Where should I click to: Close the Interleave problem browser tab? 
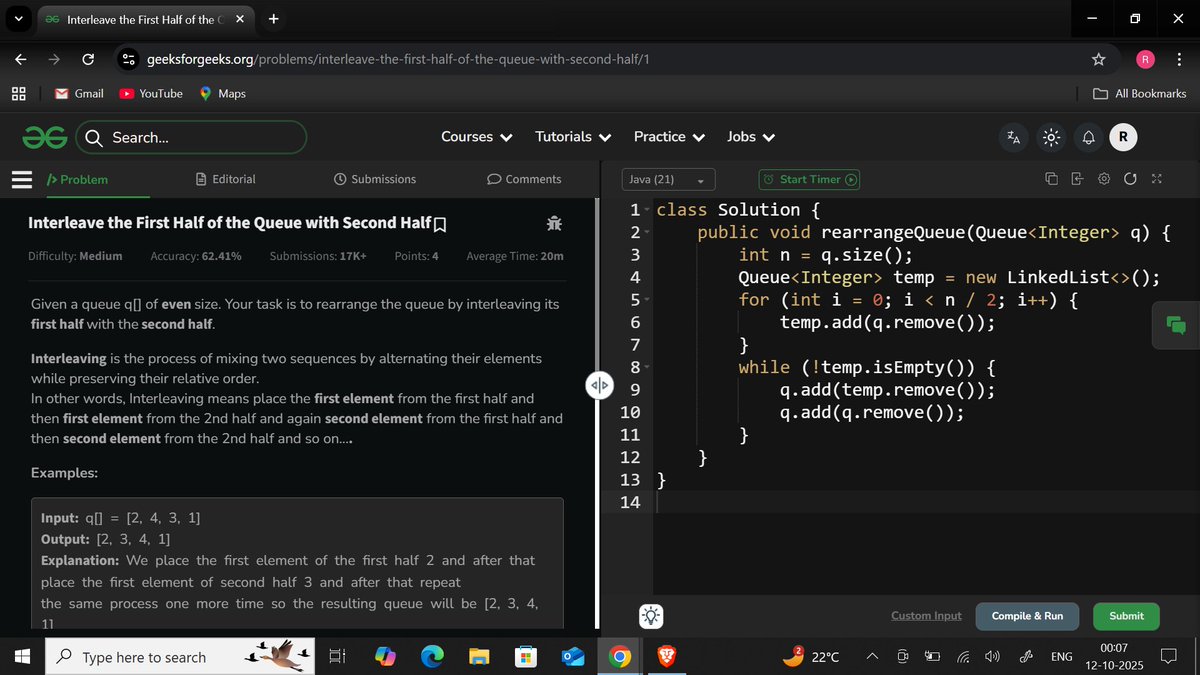(x=239, y=19)
